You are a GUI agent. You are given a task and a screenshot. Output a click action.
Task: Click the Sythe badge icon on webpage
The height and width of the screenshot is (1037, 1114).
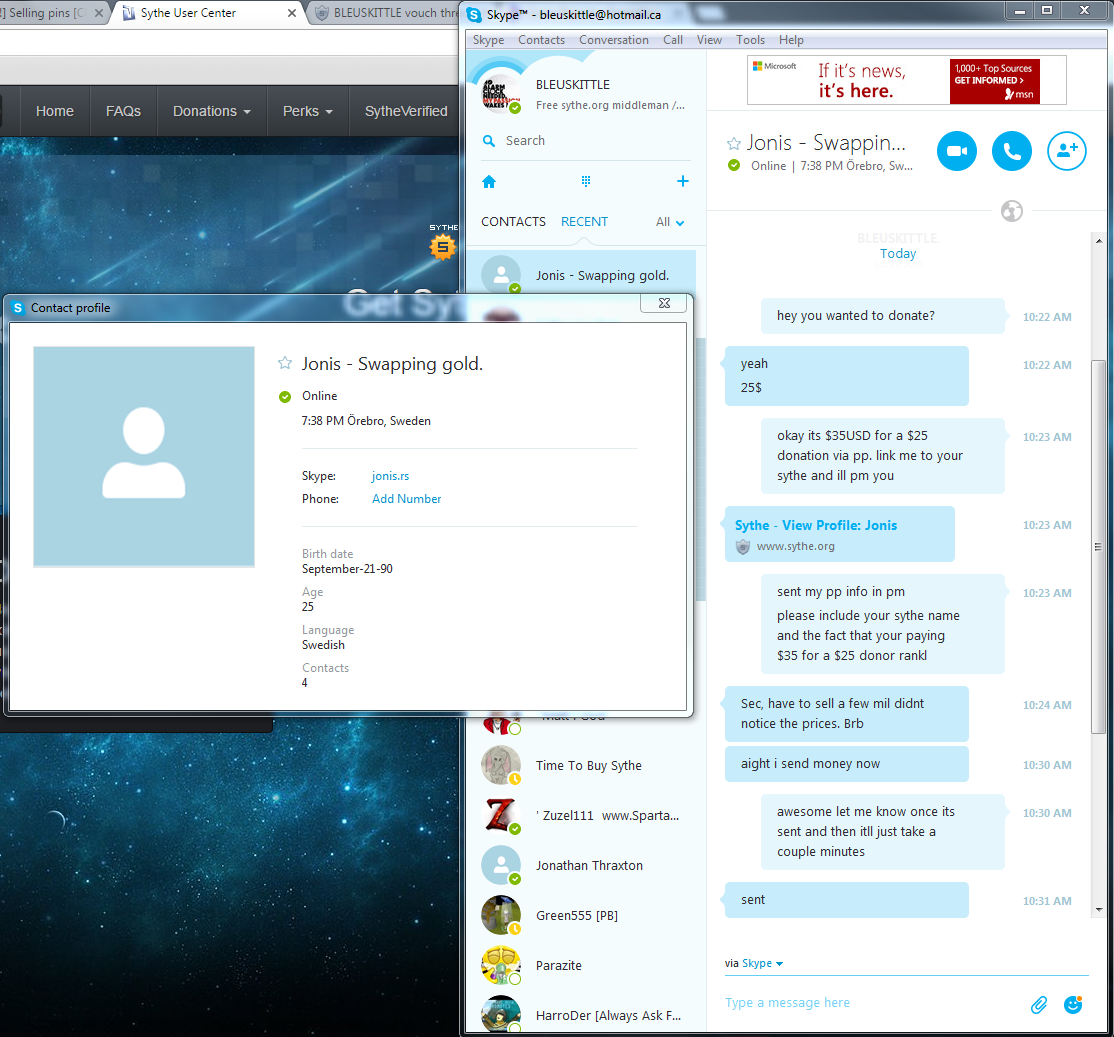tap(443, 246)
